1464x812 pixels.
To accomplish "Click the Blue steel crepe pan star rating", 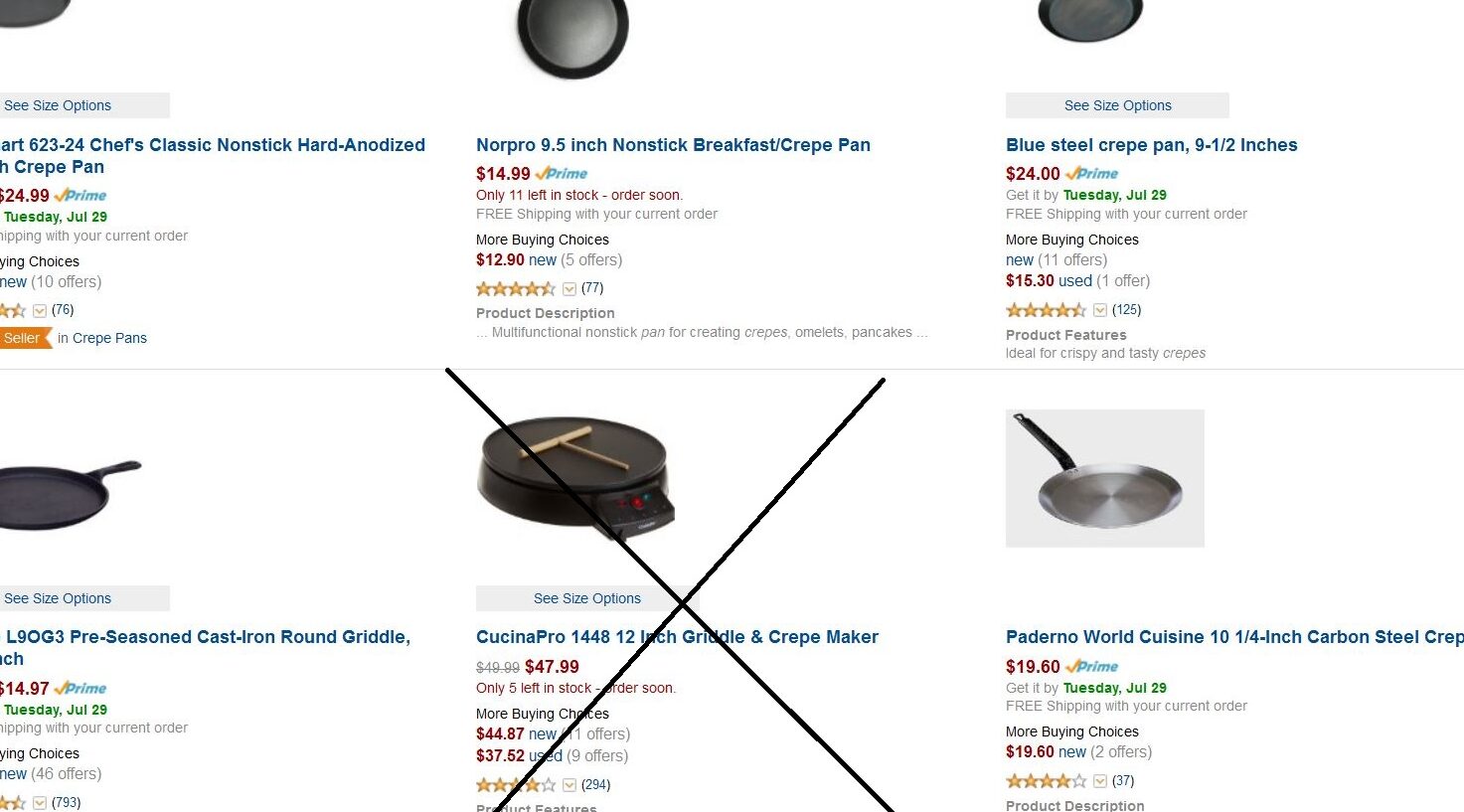I will point(1046,310).
